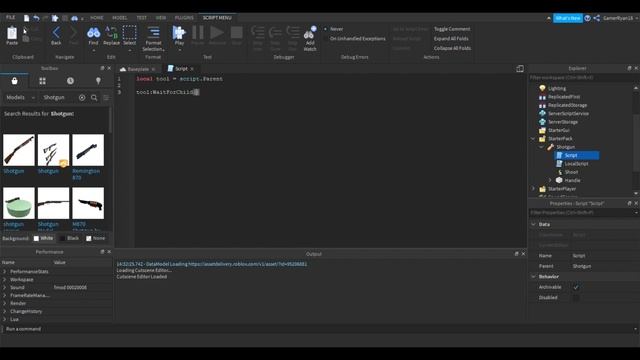Screen dimensions: 640x360
Task: Switch to the PLUGINS ribbon tab
Action: click(184, 18)
